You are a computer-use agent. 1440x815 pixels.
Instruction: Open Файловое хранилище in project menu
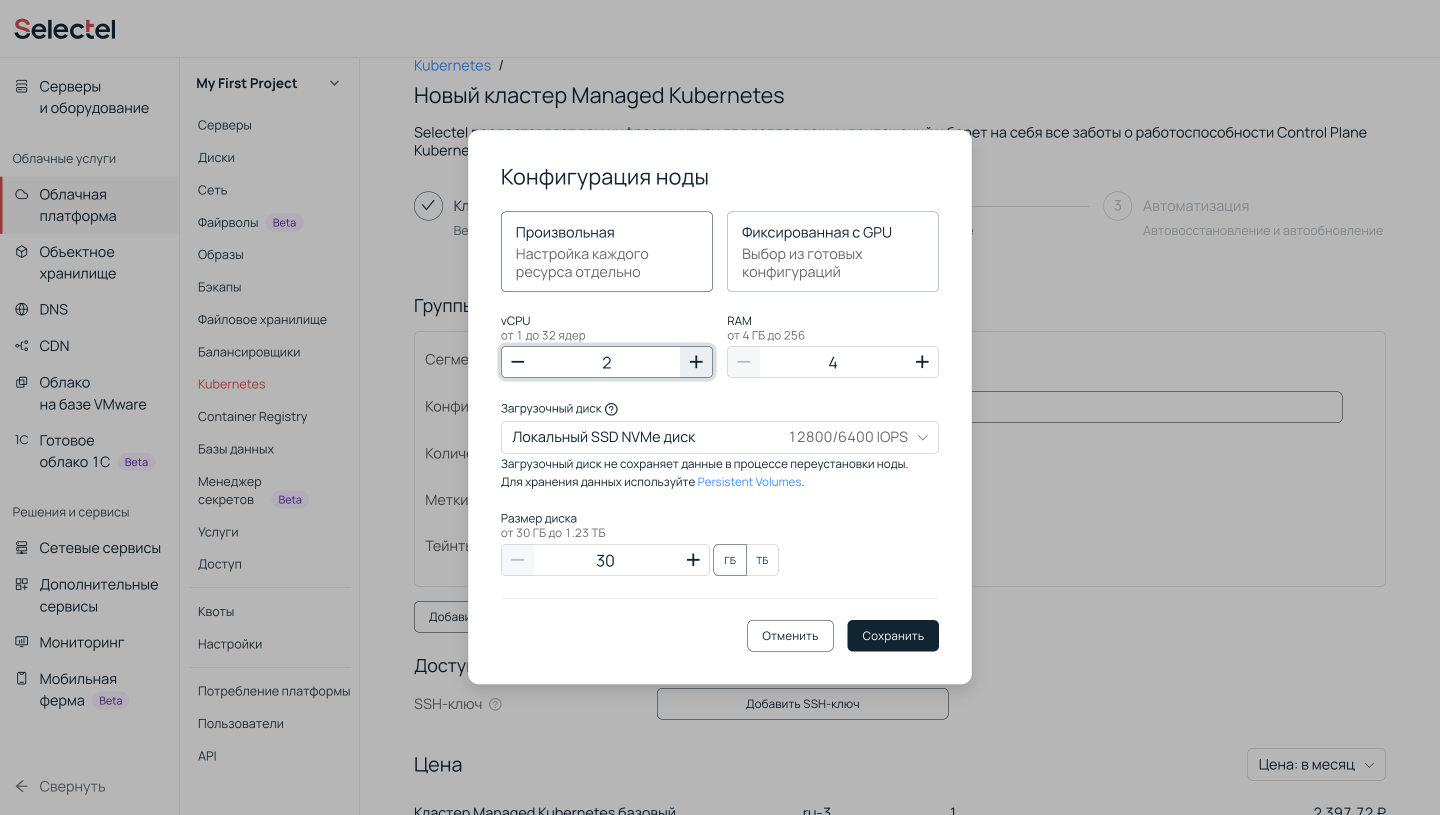pyautogui.click(x=262, y=319)
